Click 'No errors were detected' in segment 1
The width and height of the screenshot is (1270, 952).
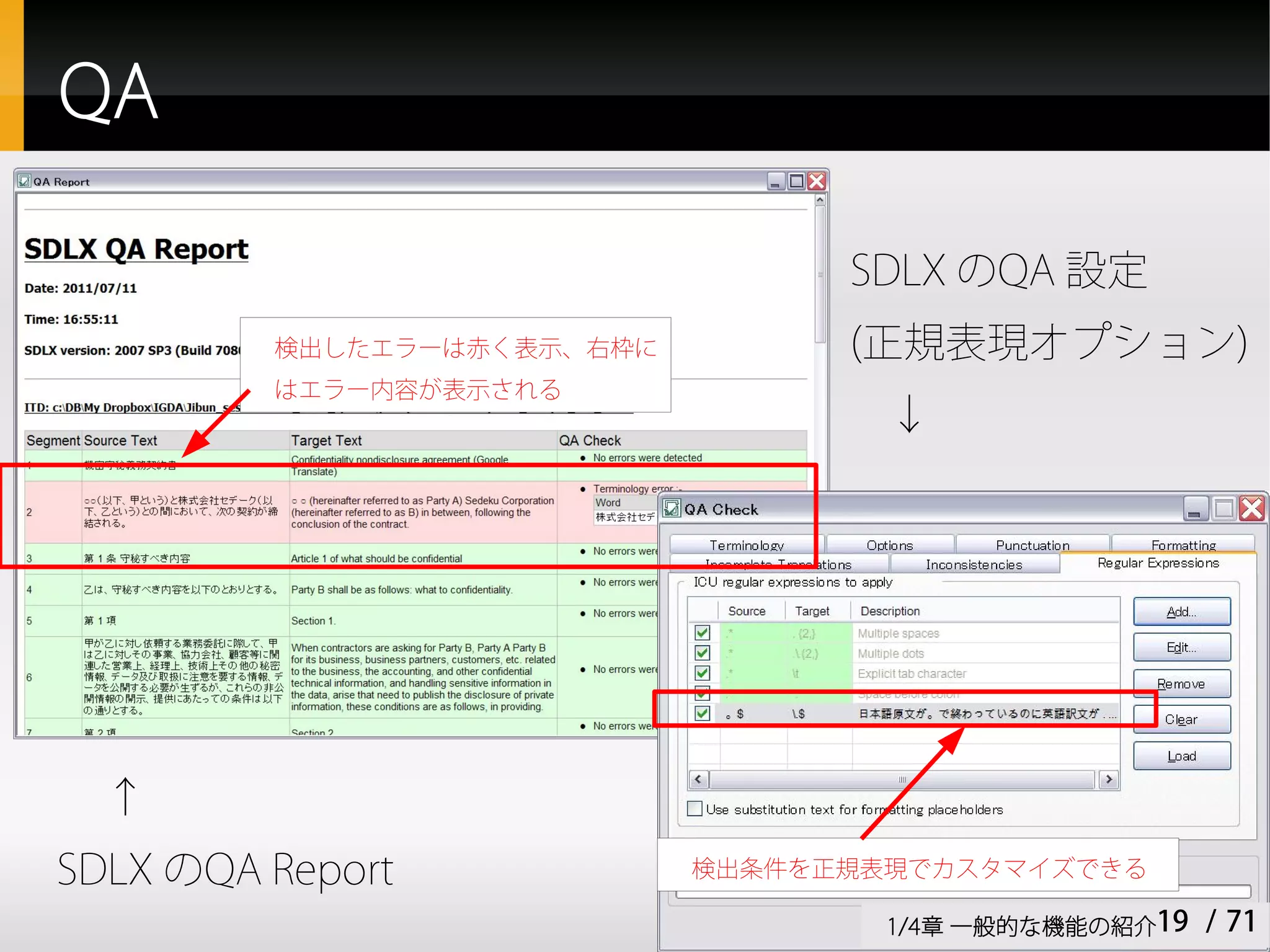click(x=647, y=458)
